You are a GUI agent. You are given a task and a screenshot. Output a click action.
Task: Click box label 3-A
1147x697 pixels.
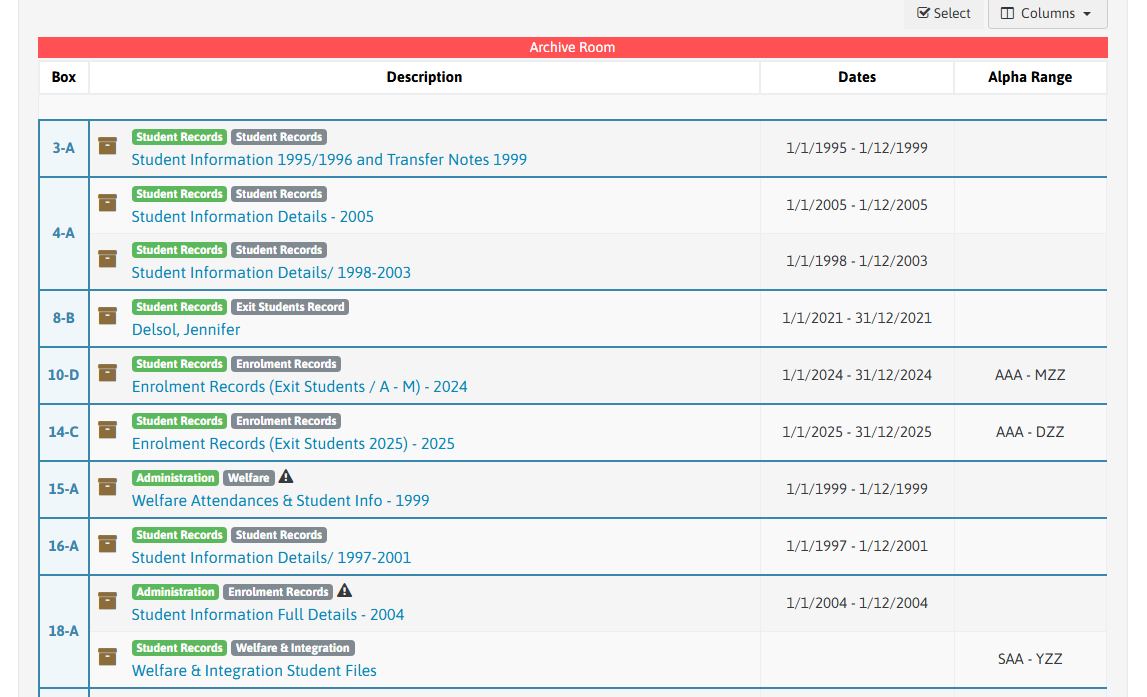pos(64,148)
